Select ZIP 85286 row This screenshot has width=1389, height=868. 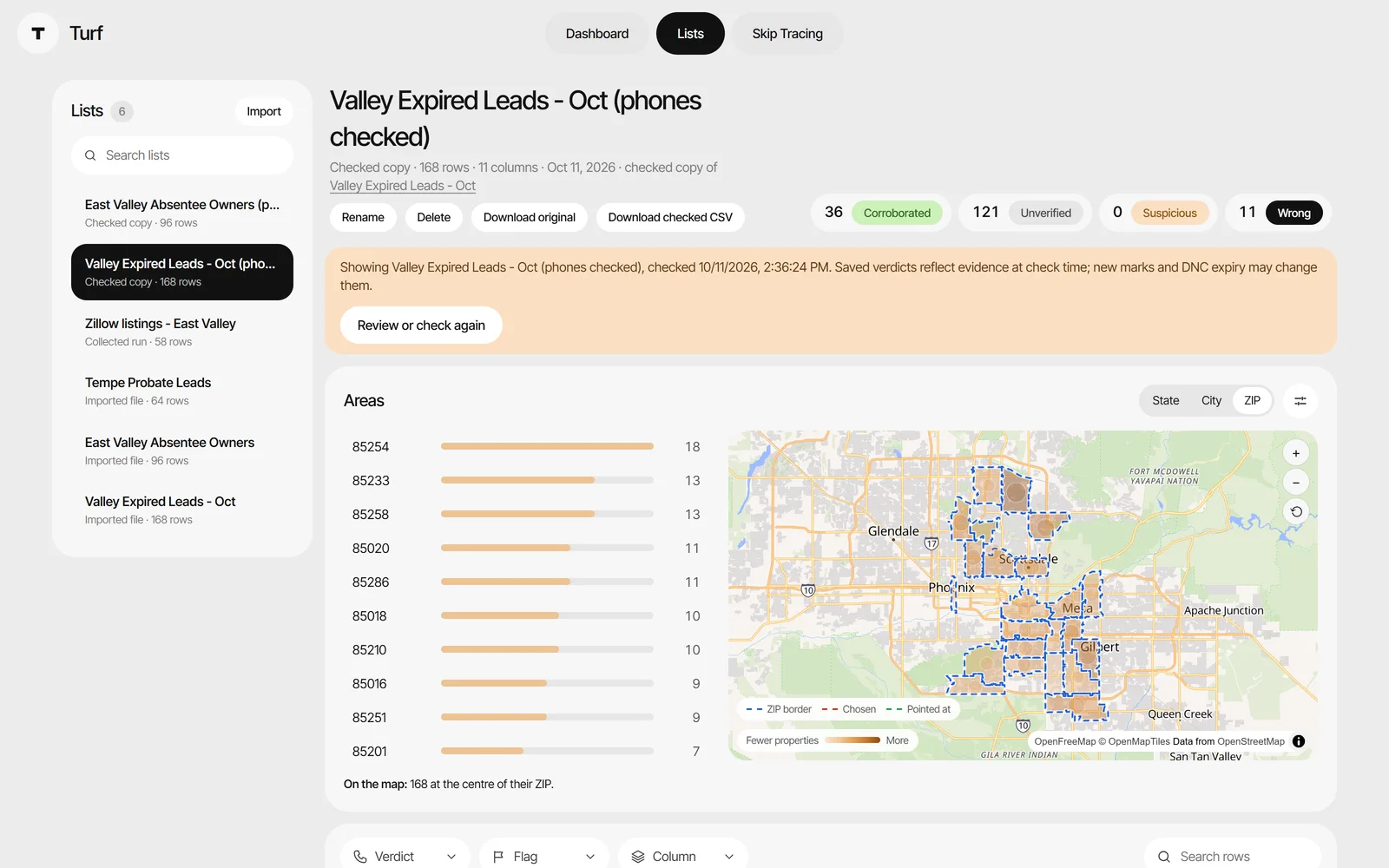(x=526, y=582)
